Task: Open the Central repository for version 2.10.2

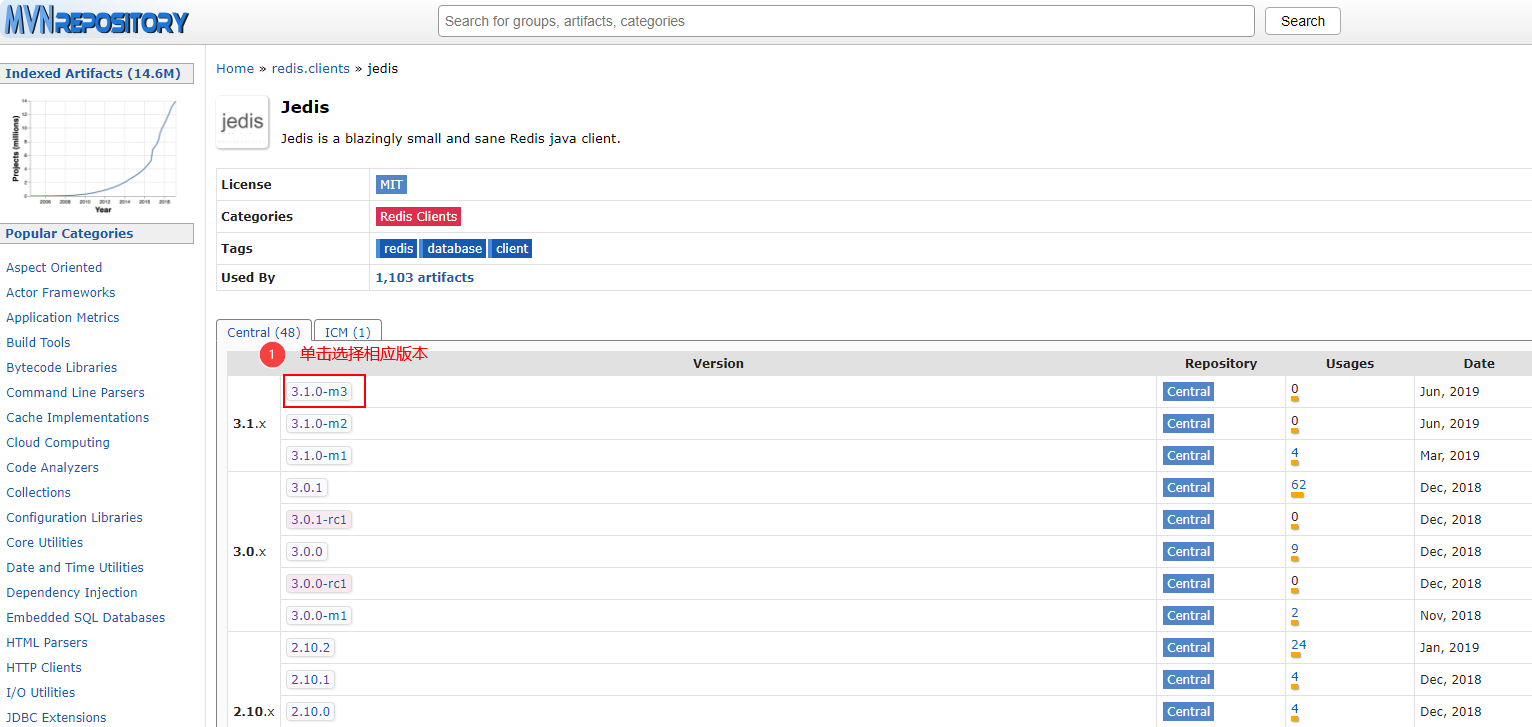Action: click(x=1187, y=647)
